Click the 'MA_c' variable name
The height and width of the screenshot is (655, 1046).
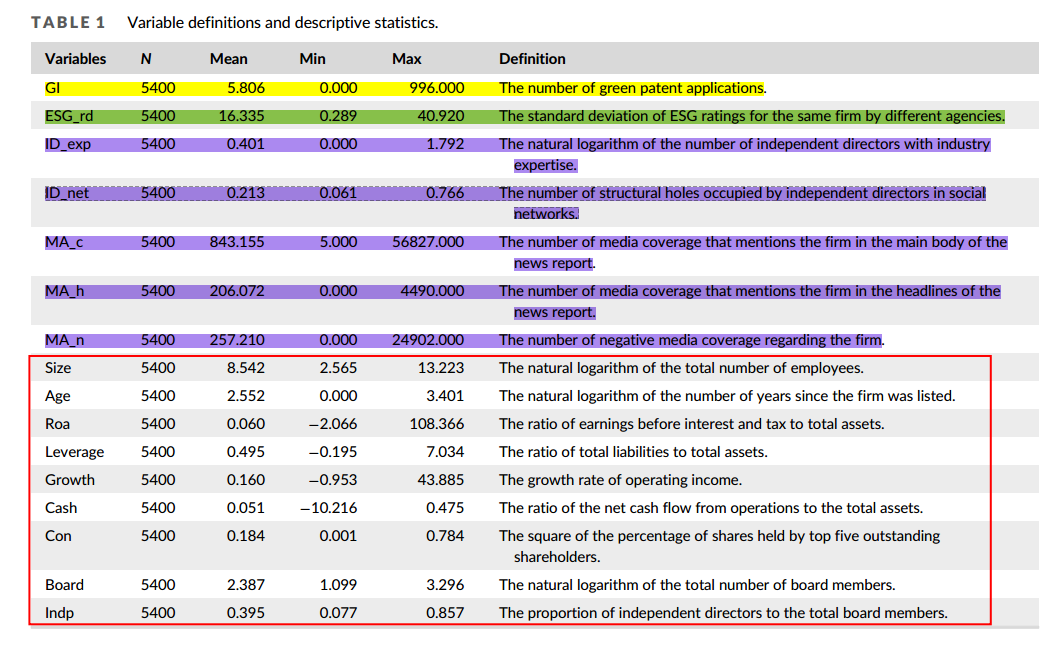pos(64,242)
